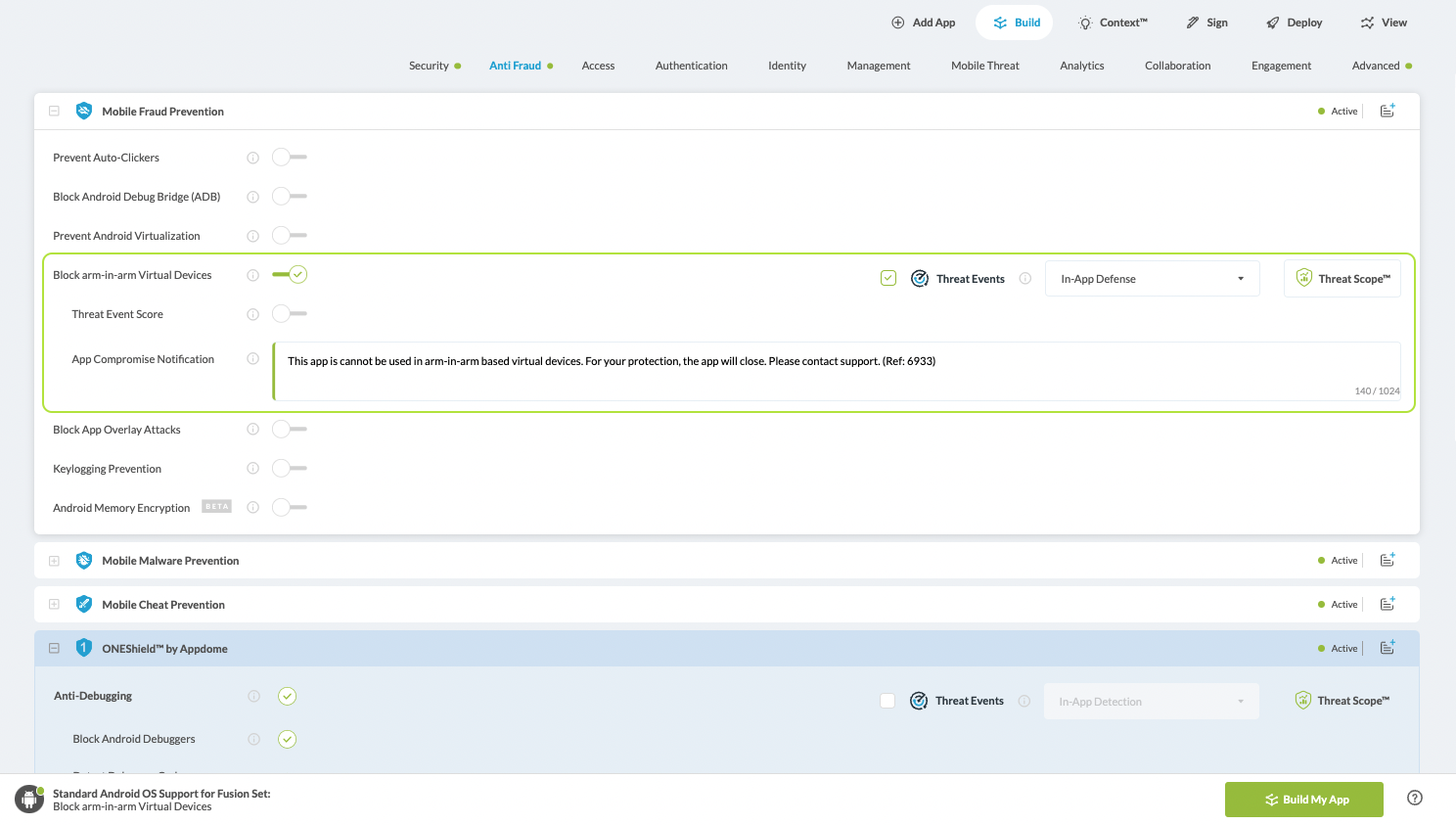Click the Build My App button

[1303, 800]
